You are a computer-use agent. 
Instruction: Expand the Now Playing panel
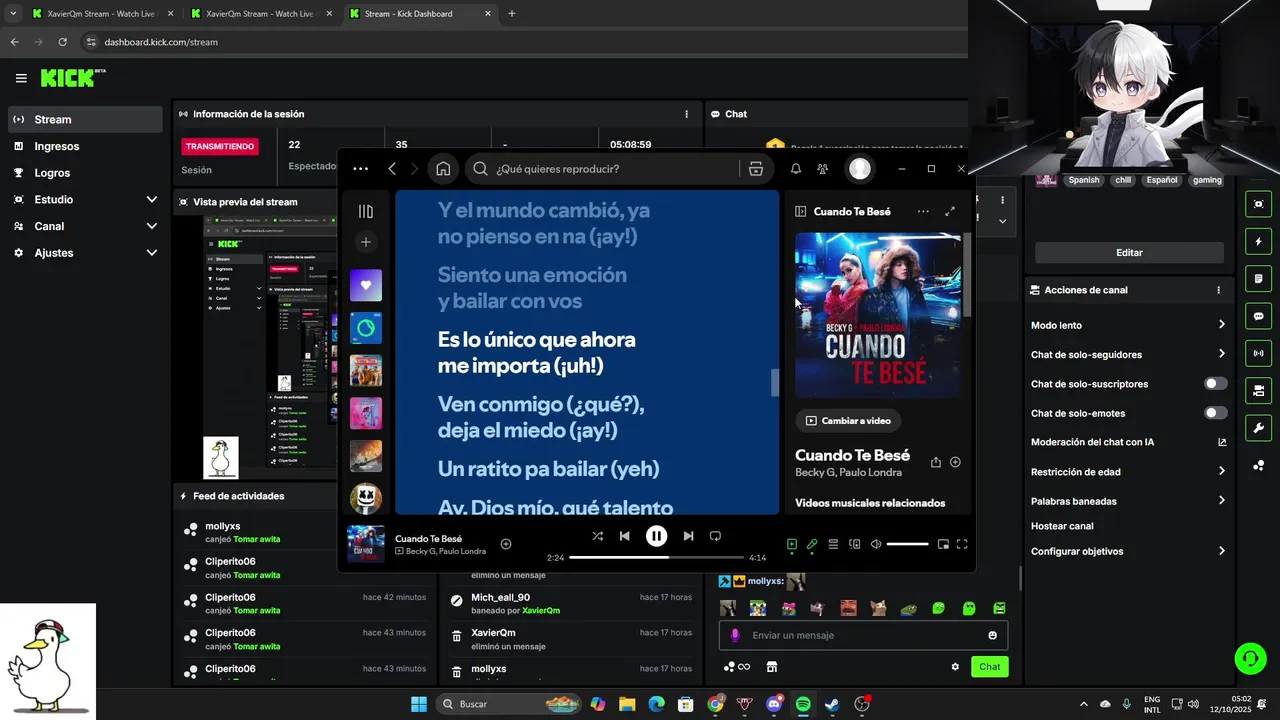pos(950,211)
